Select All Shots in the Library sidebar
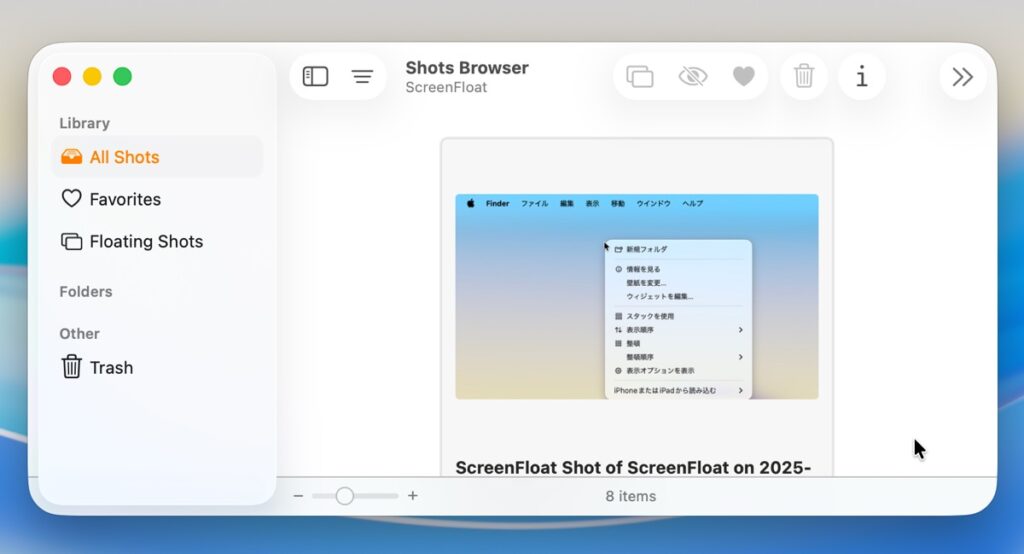This screenshot has width=1024, height=554. pos(124,157)
